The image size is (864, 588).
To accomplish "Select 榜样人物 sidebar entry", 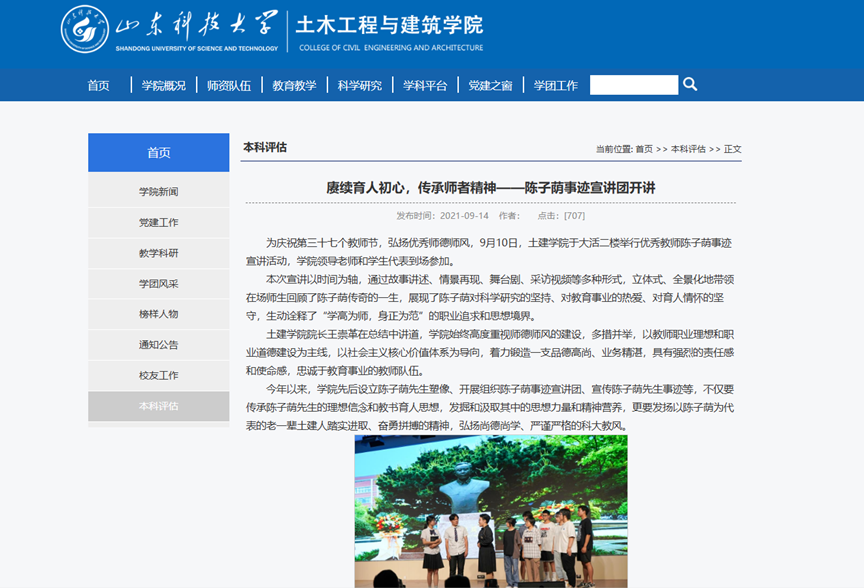I will pyautogui.click(x=159, y=314).
